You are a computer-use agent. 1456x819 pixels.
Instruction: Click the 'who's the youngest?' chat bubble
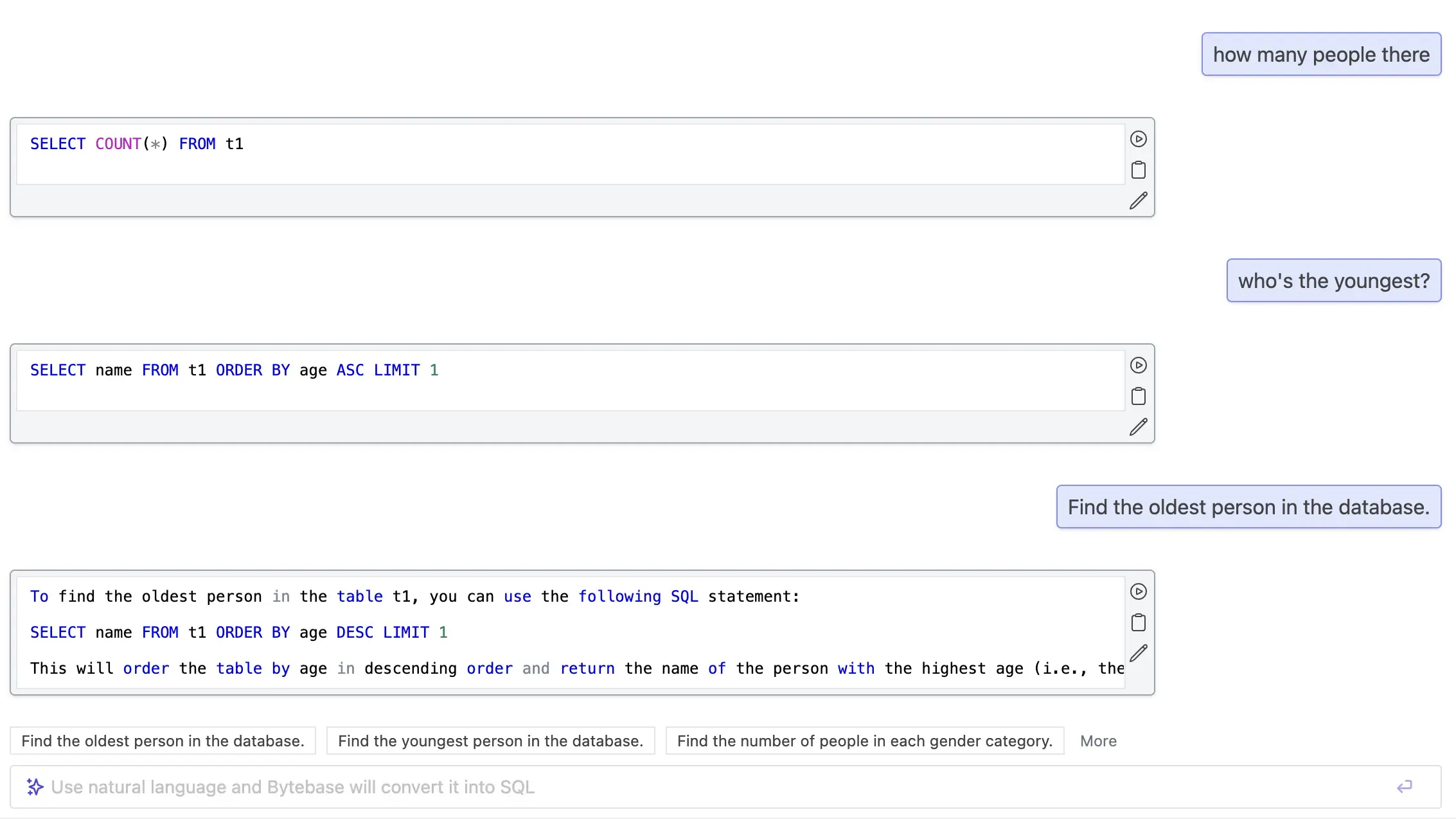[x=1333, y=280]
